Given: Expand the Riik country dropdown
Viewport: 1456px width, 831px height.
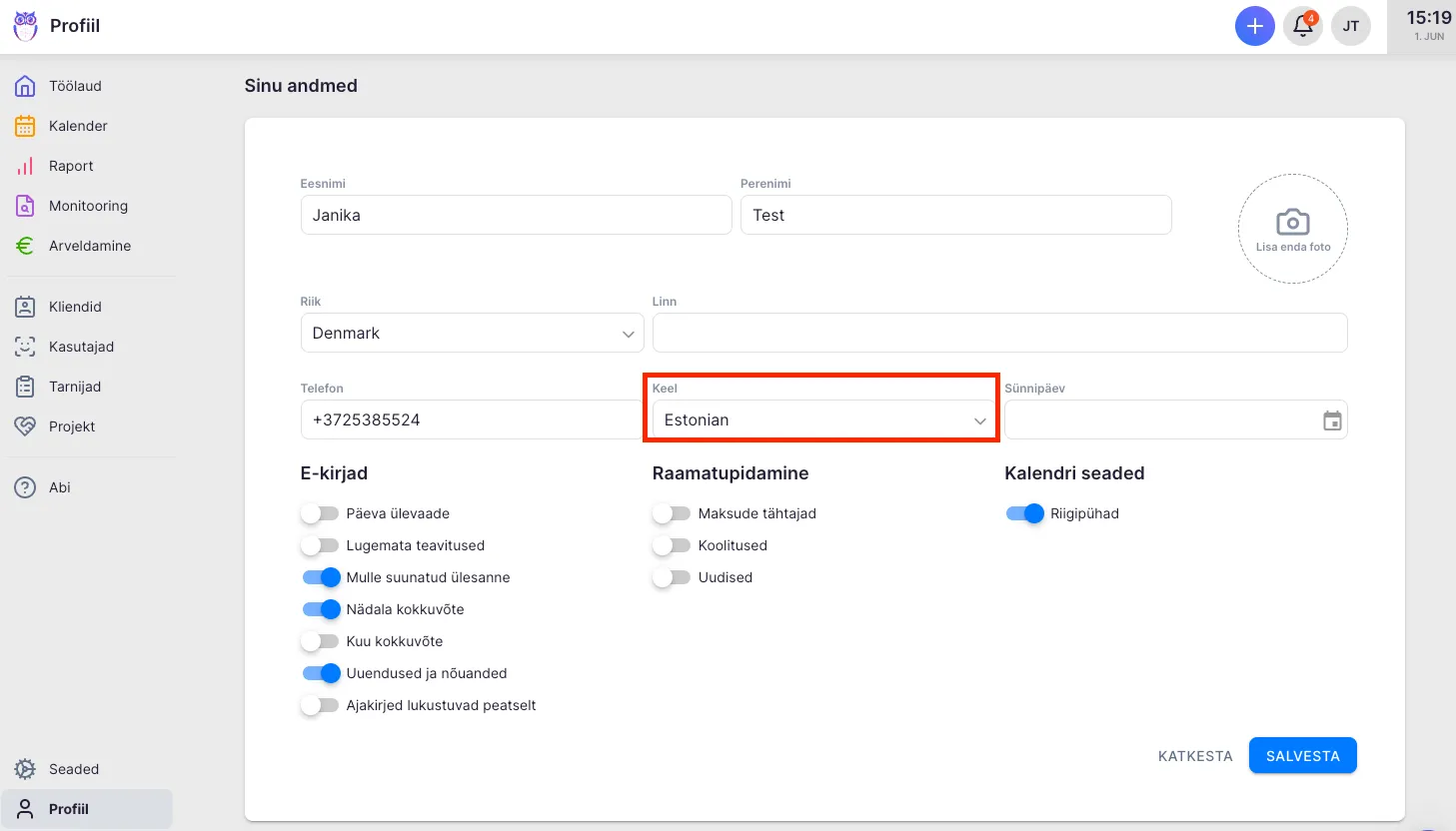Looking at the screenshot, I should coord(472,333).
